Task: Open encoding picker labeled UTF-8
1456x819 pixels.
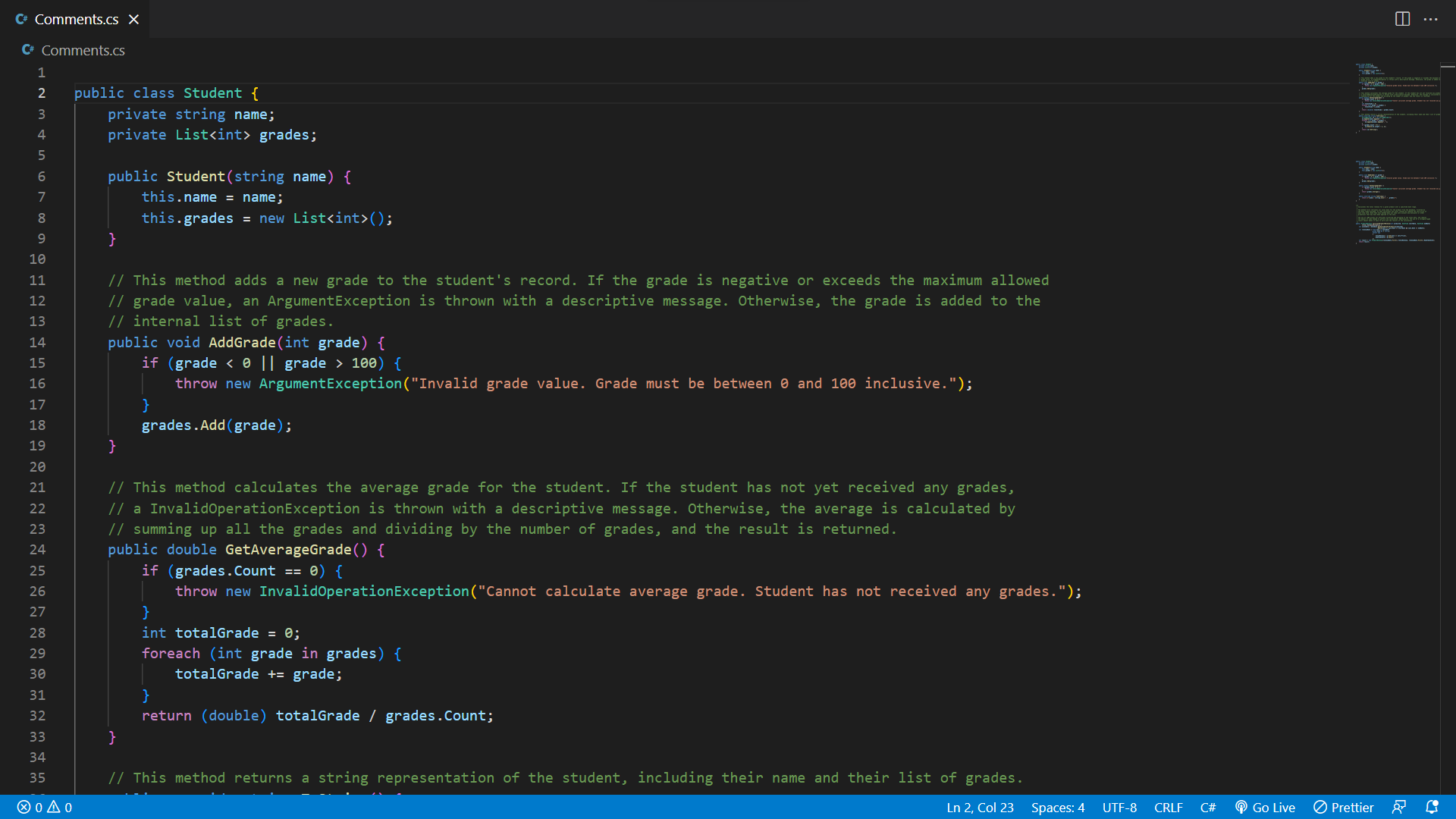Action: tap(1119, 807)
